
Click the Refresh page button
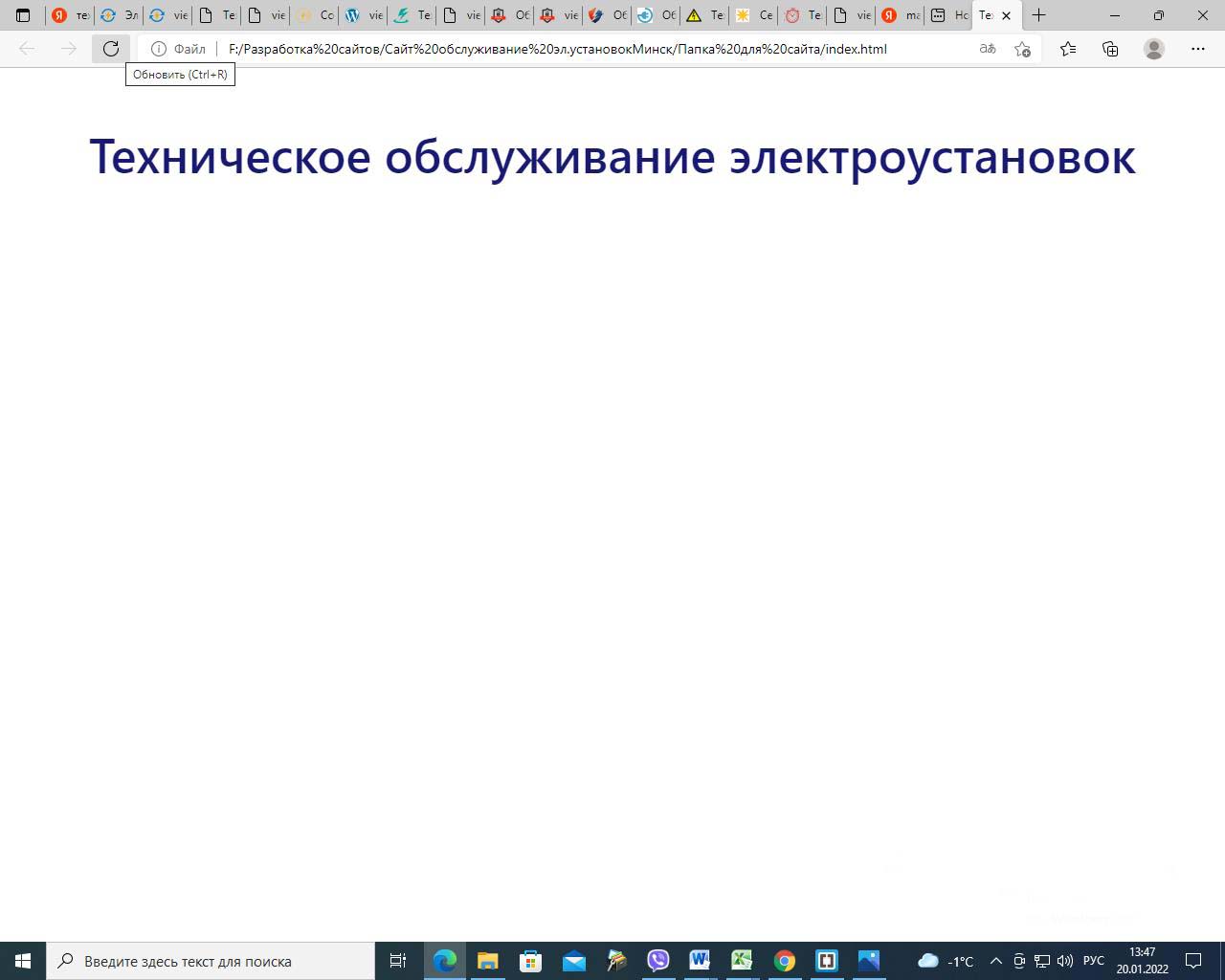[111, 49]
